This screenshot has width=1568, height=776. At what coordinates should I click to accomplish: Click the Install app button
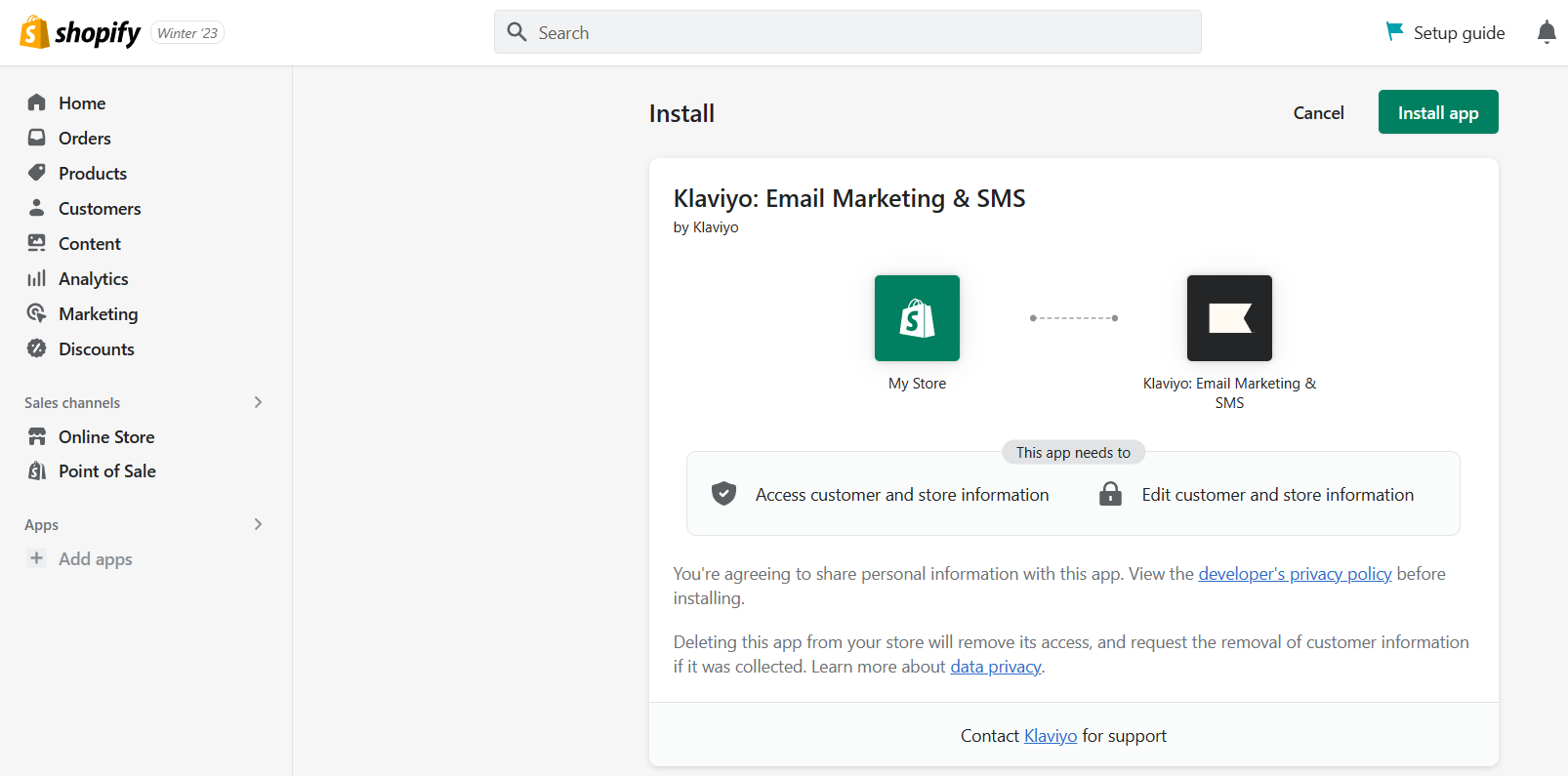pos(1438,112)
